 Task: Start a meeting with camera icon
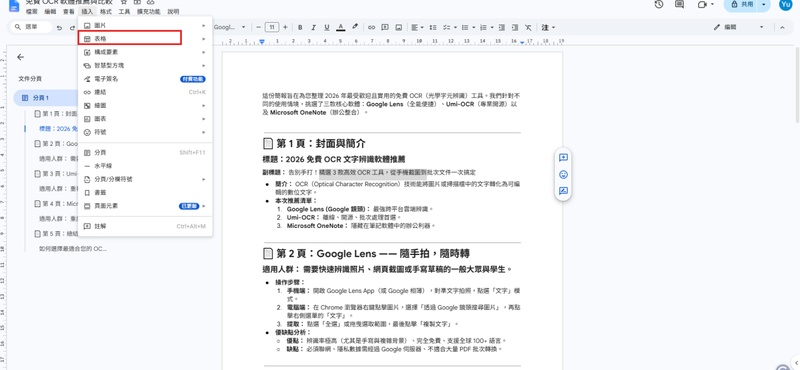coord(704,4)
